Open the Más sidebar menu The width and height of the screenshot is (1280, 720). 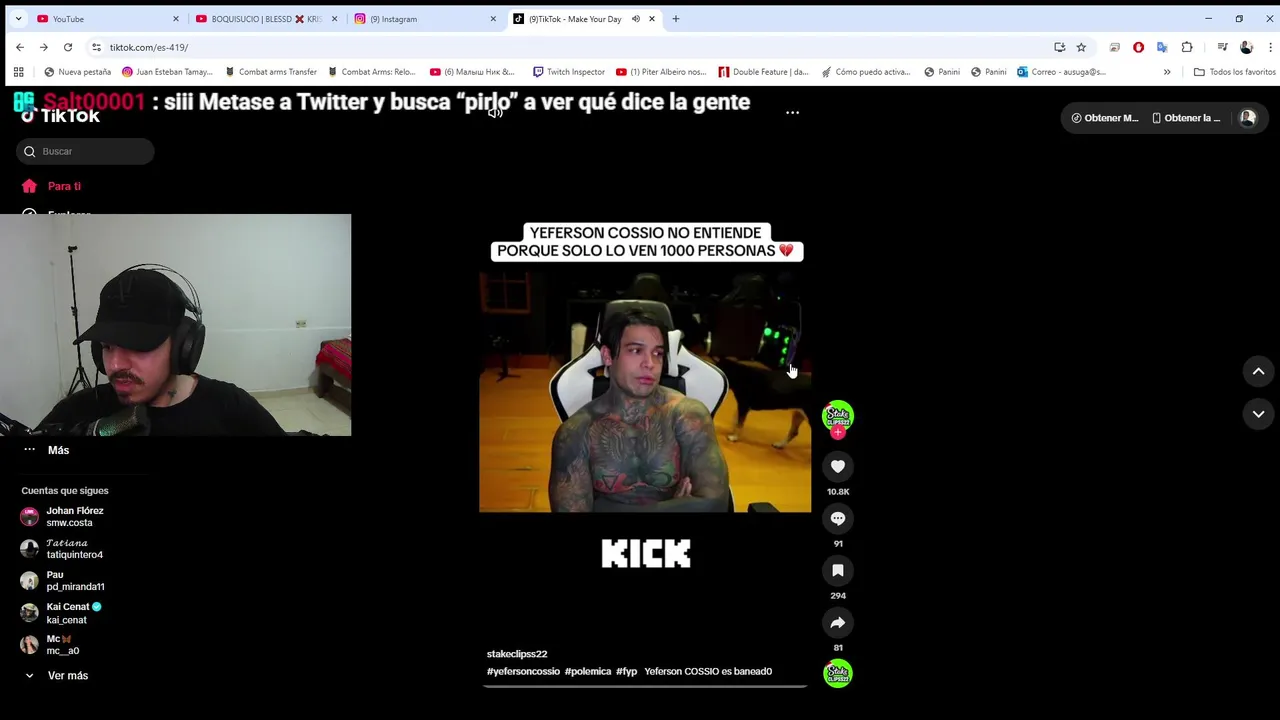pyautogui.click(x=46, y=450)
